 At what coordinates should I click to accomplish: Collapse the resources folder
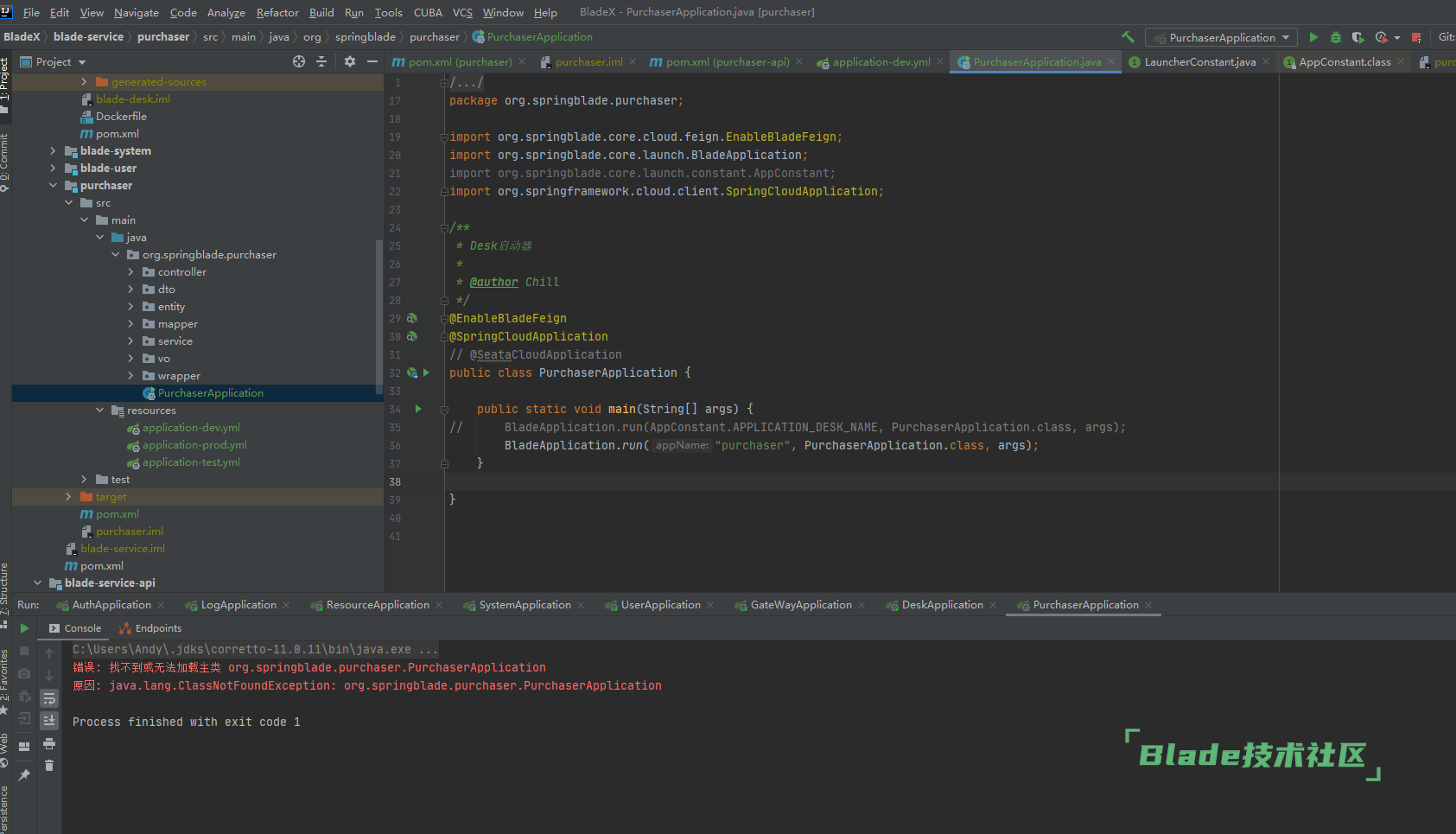[x=99, y=411]
